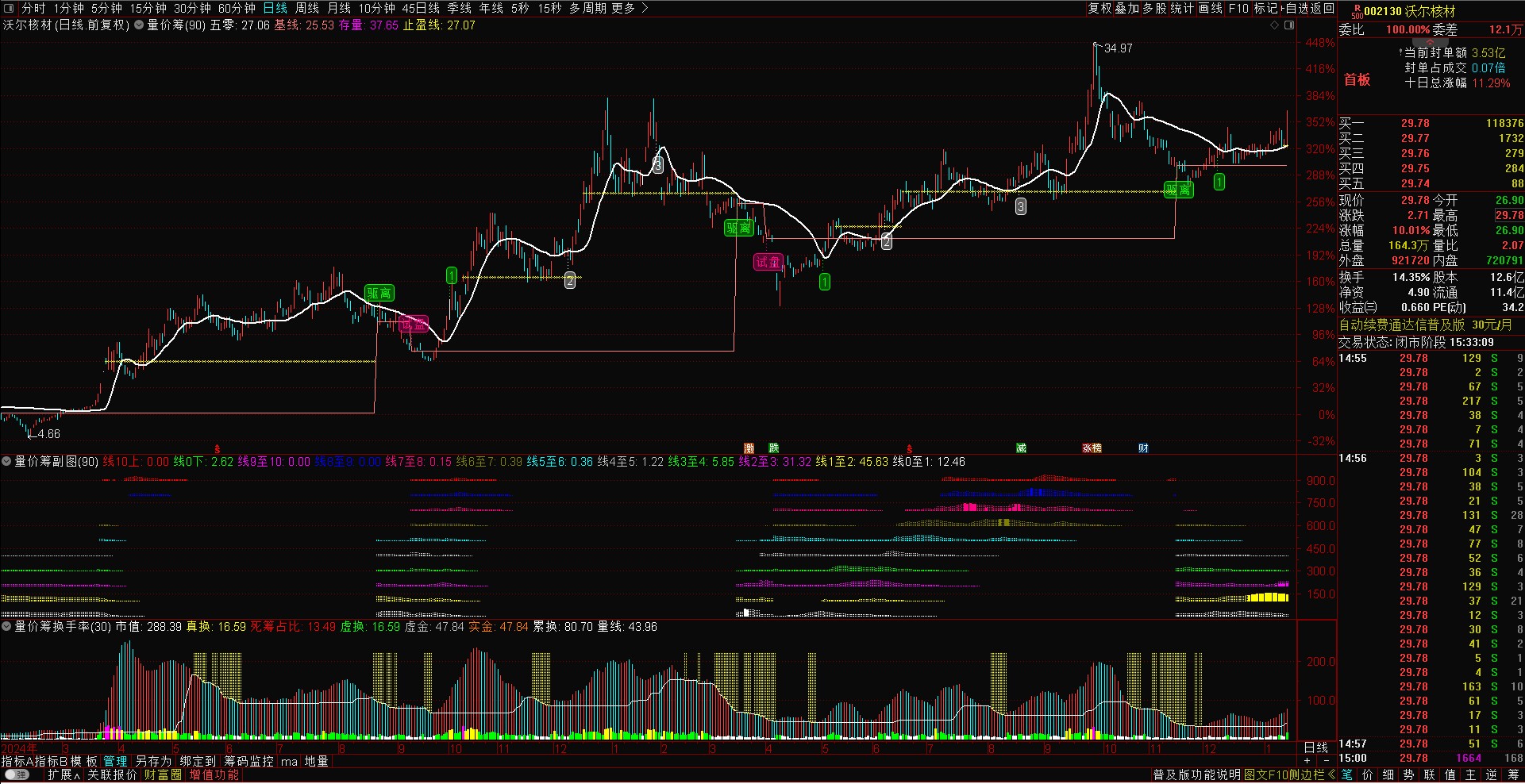Collapse the 量价筹(90) main indicator header
The width and height of the screenshot is (1525, 784).
click(x=139, y=25)
